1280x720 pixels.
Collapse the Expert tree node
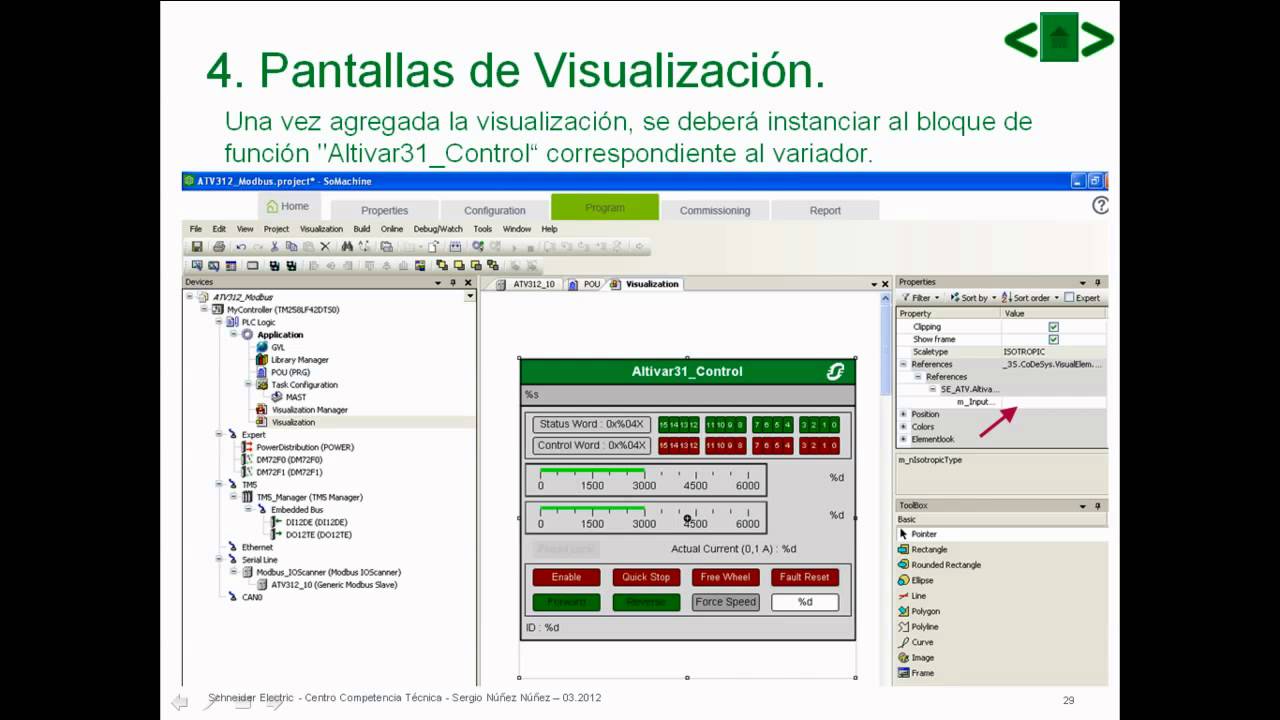coord(219,435)
